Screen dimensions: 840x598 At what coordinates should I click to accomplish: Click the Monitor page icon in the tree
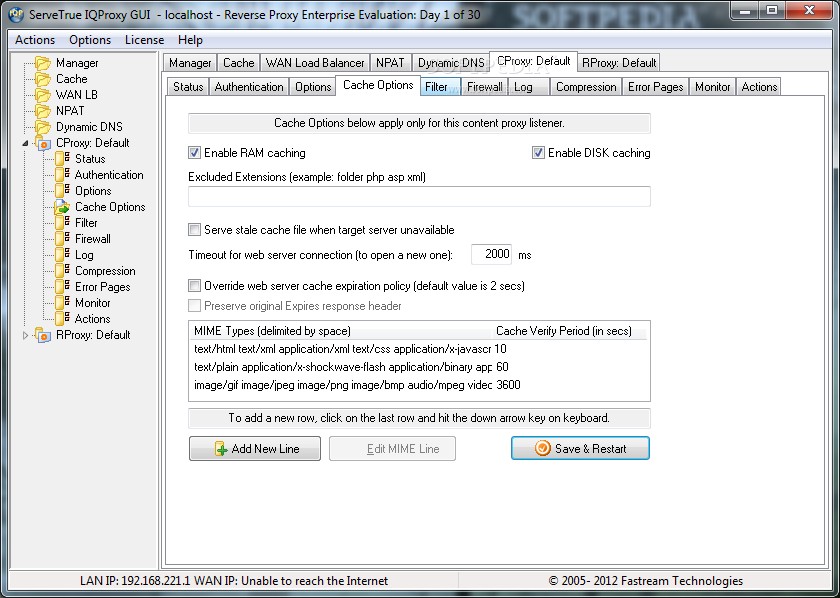pos(63,303)
